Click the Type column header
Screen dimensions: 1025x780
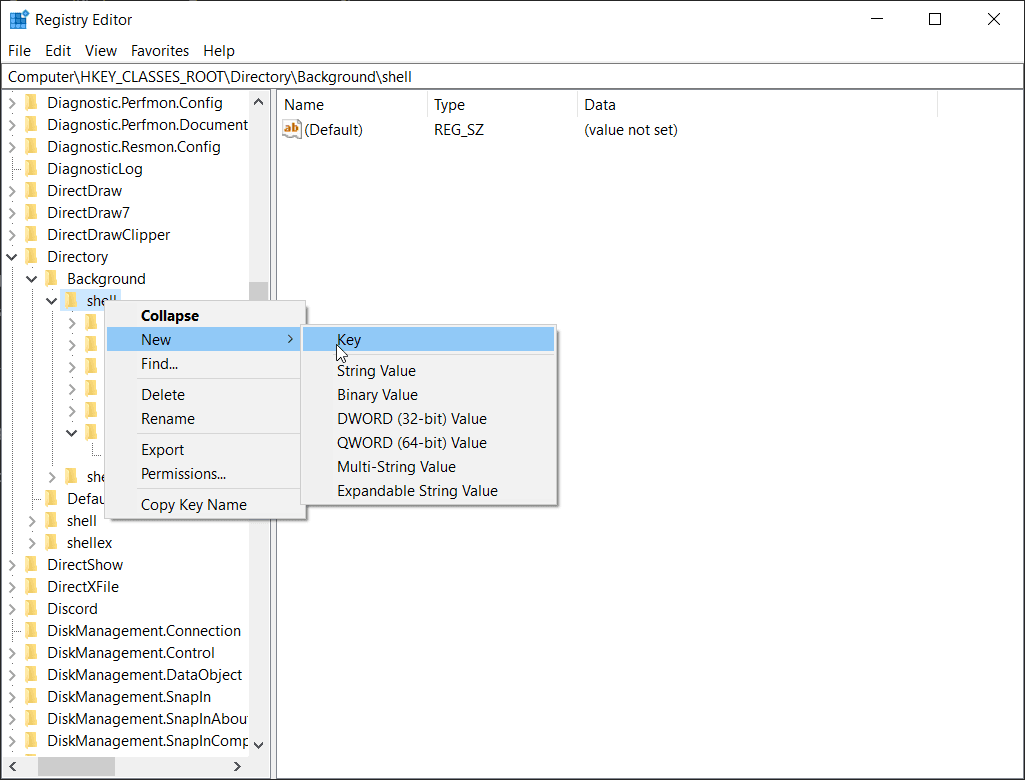tap(449, 105)
